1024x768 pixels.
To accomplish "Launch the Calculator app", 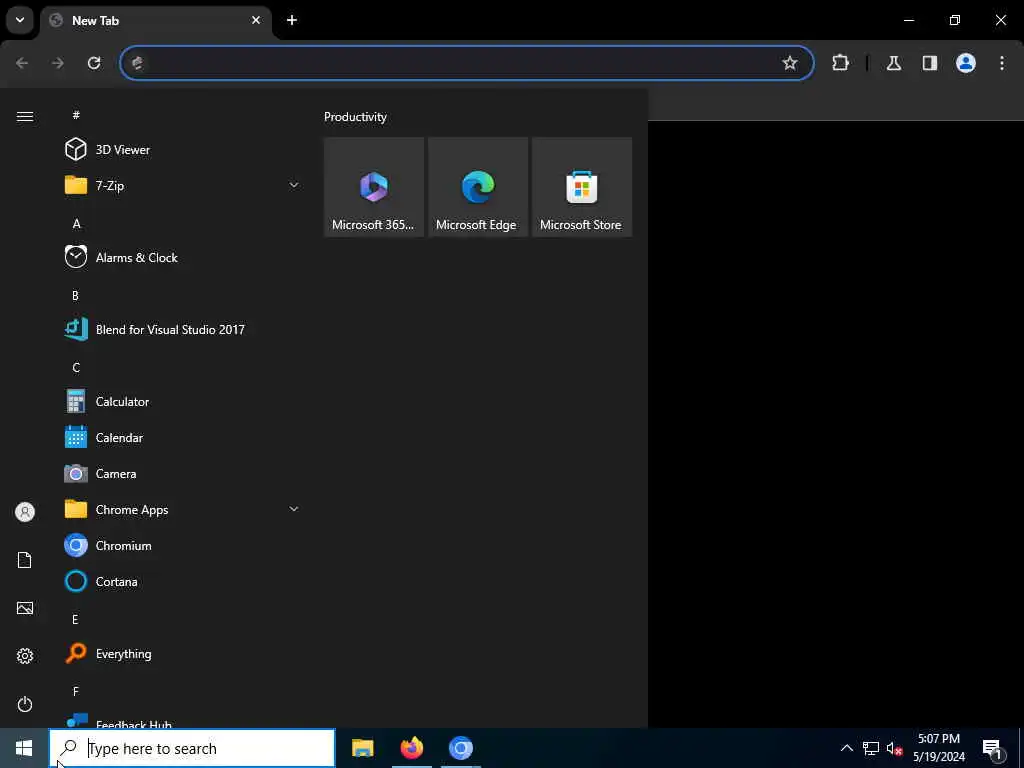I will coord(183,402).
